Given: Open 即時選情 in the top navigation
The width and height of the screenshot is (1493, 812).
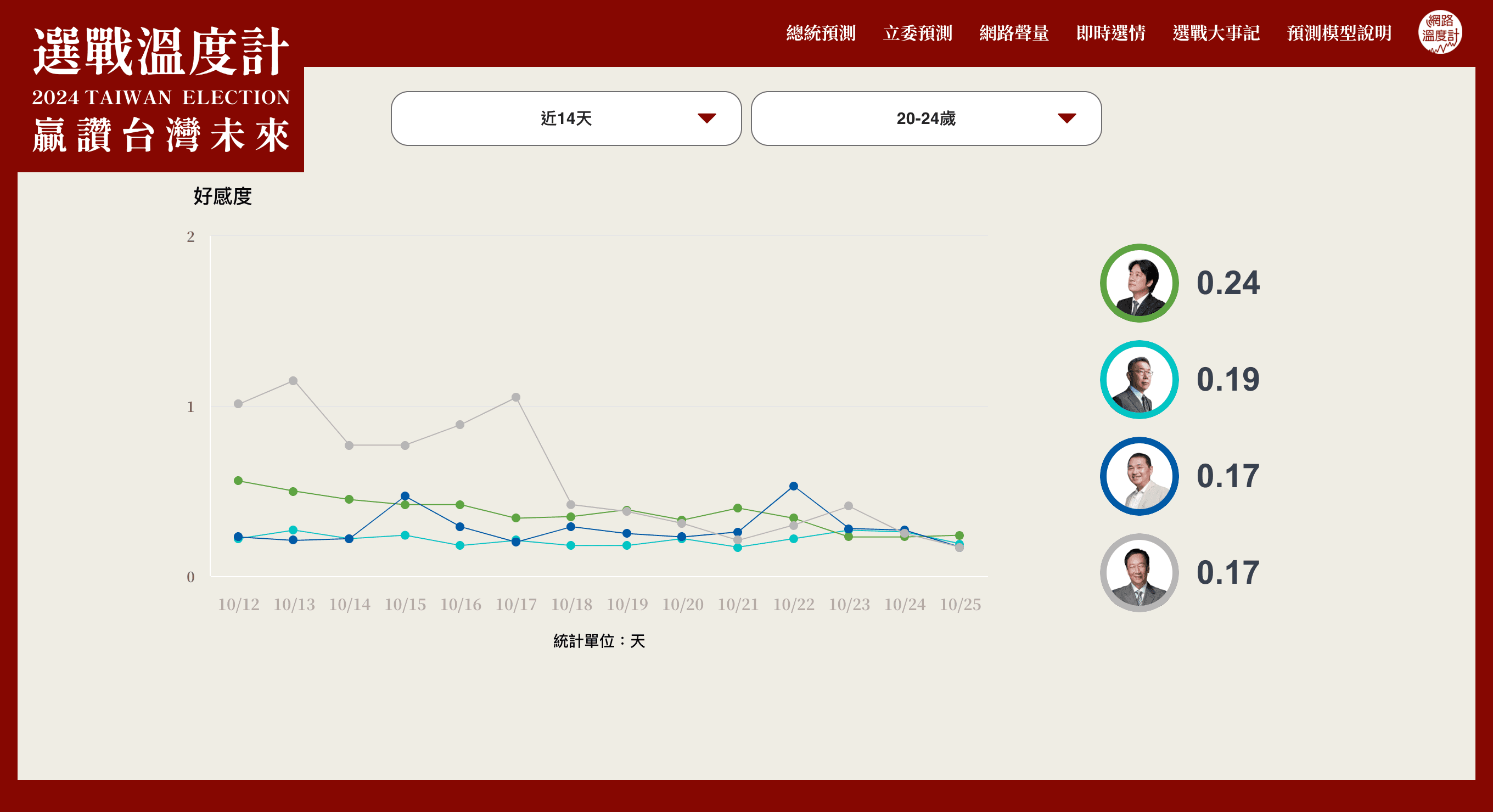Looking at the screenshot, I should [x=1110, y=33].
